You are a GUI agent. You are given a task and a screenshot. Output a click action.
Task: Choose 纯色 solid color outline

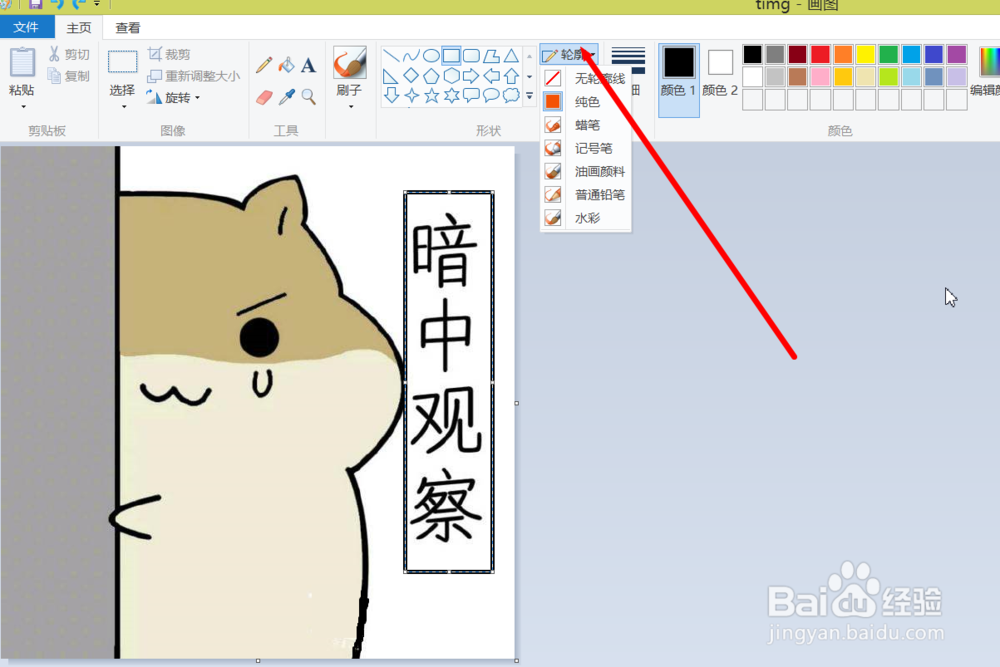pos(585,101)
